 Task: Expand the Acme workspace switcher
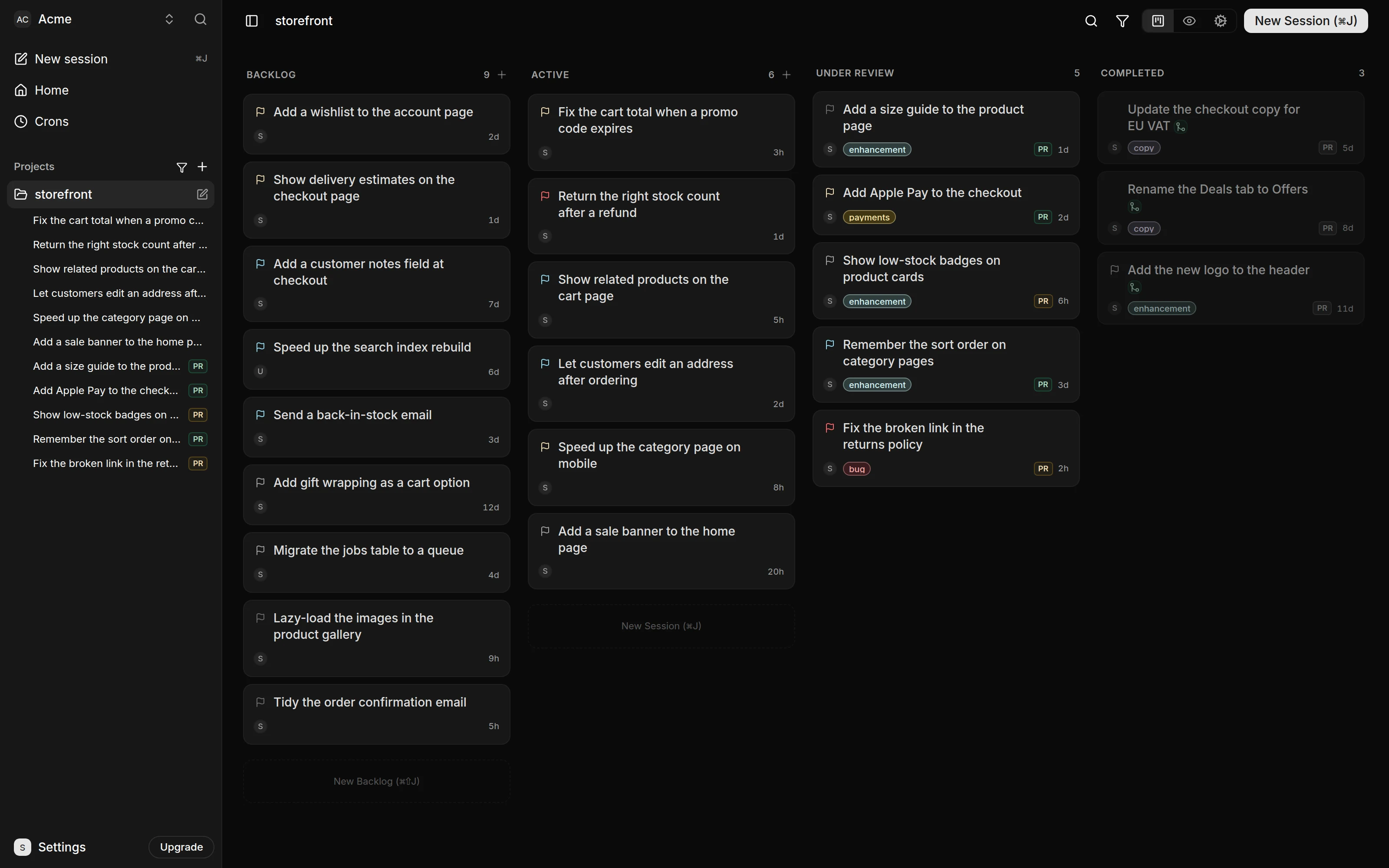pos(169,19)
